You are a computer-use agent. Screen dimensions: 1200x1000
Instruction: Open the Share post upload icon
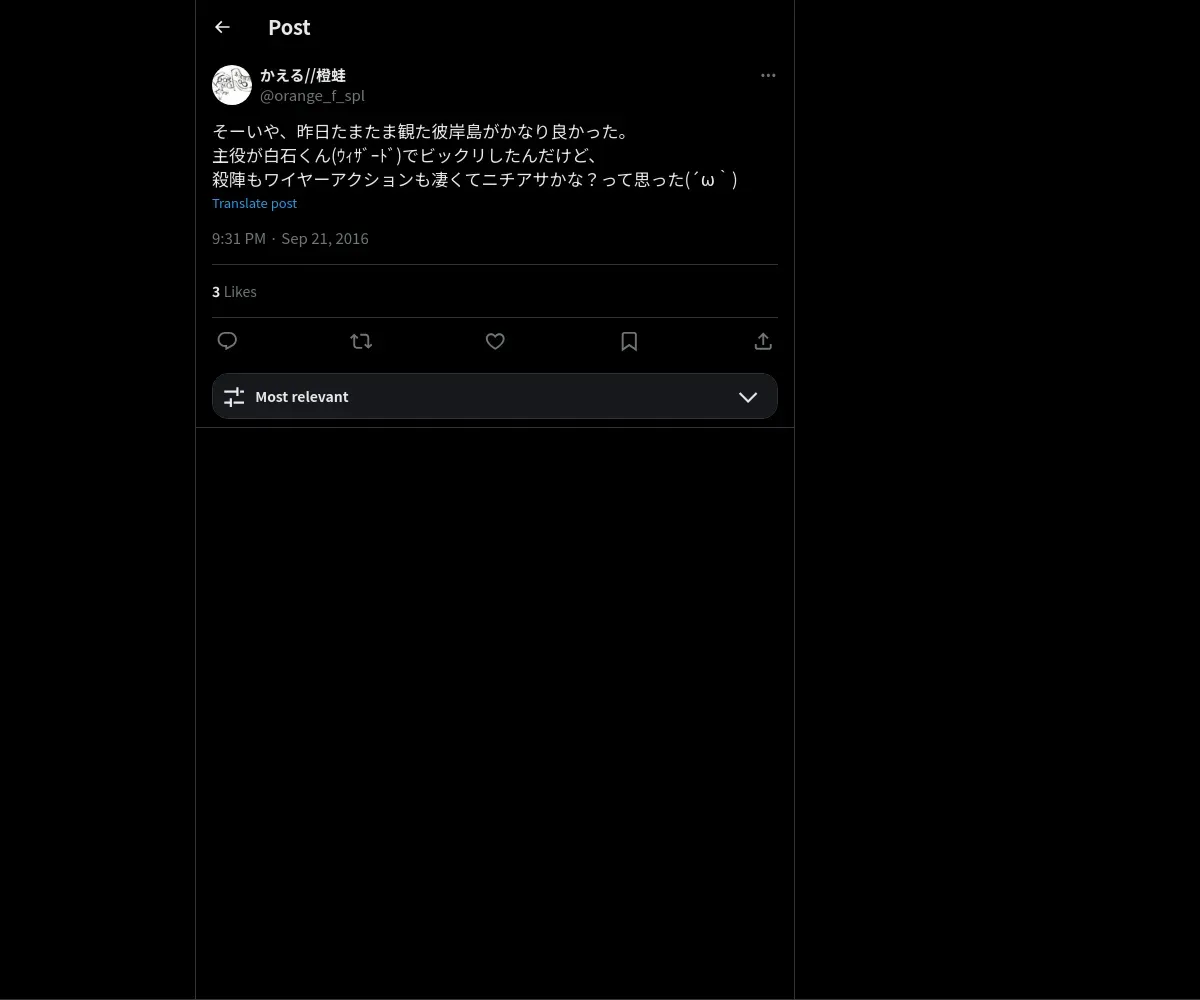[x=763, y=341]
